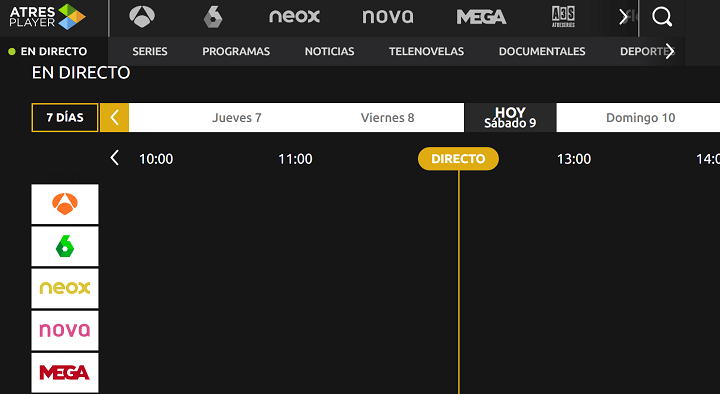Image resolution: width=720 pixels, height=394 pixels.
Task: Select the Jueves 7 day tab
Action: [236, 118]
